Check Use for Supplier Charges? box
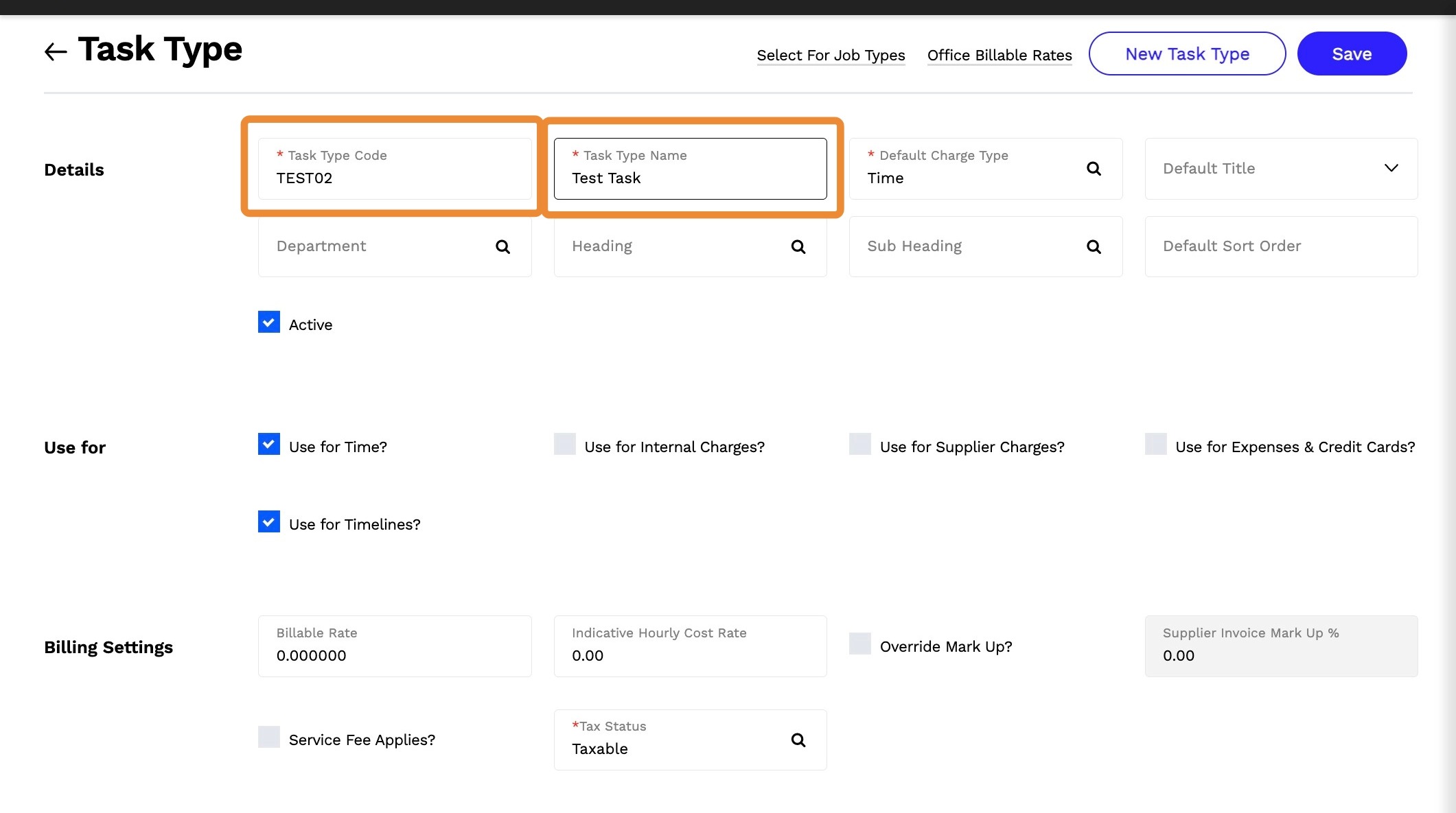1456x813 pixels. [x=860, y=445]
